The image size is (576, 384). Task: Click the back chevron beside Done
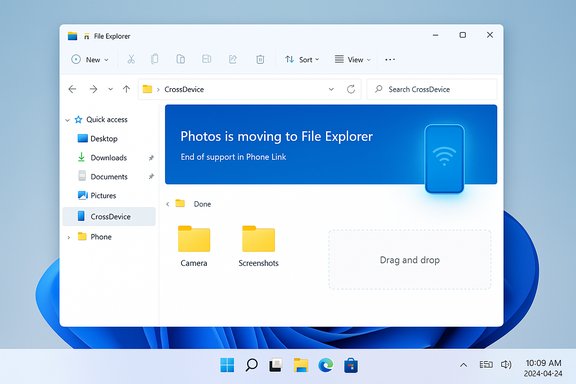168,204
